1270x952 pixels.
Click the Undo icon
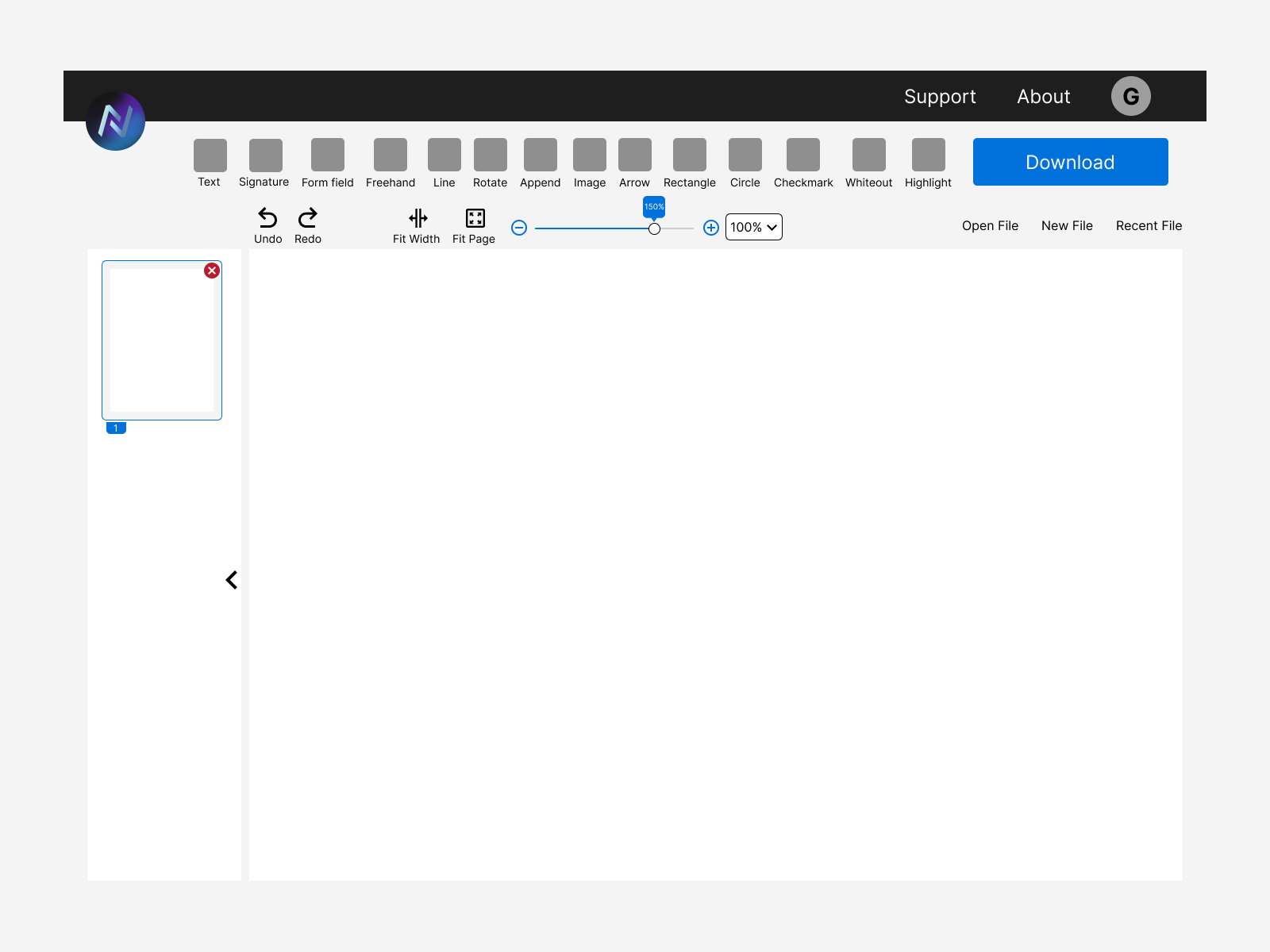pos(267,218)
